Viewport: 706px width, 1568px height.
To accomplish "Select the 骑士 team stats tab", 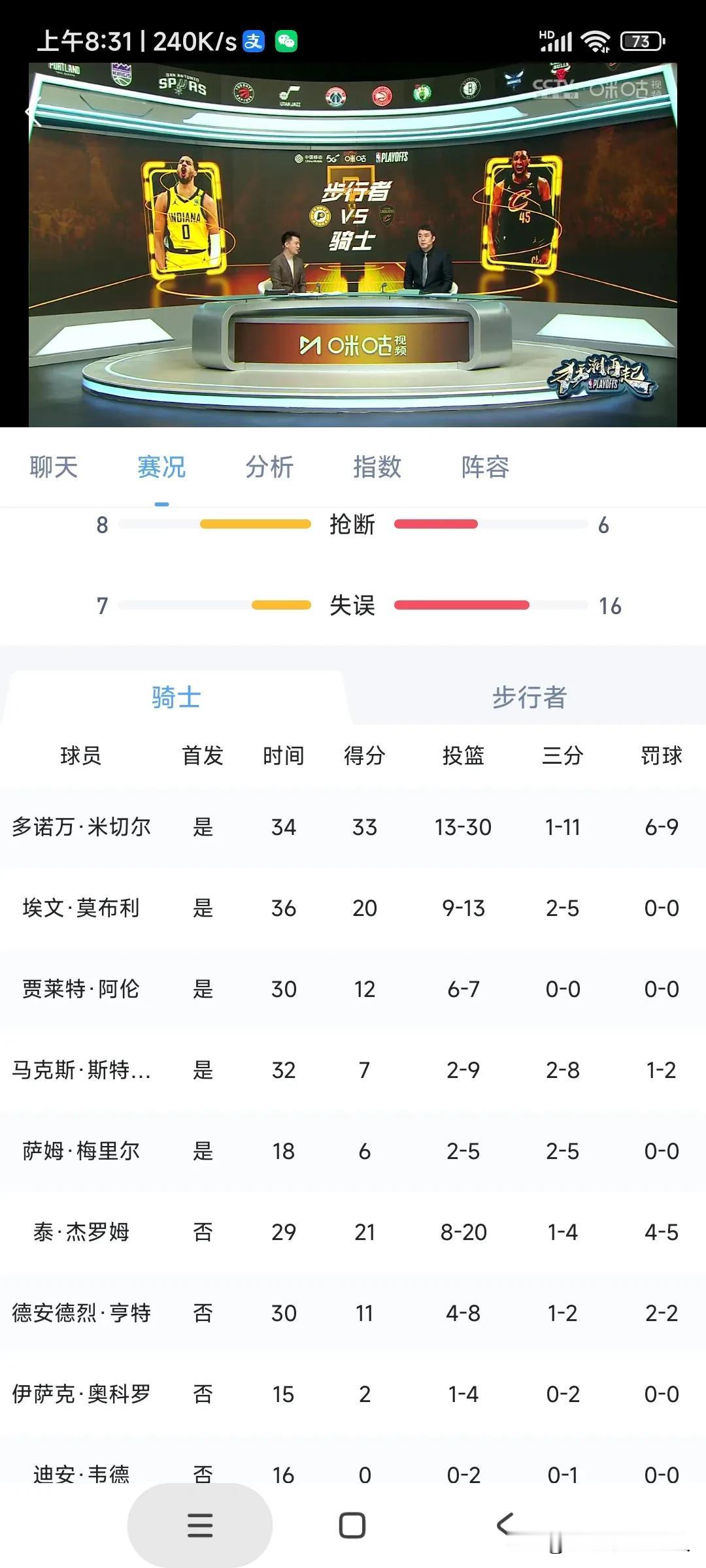I will 176,697.
